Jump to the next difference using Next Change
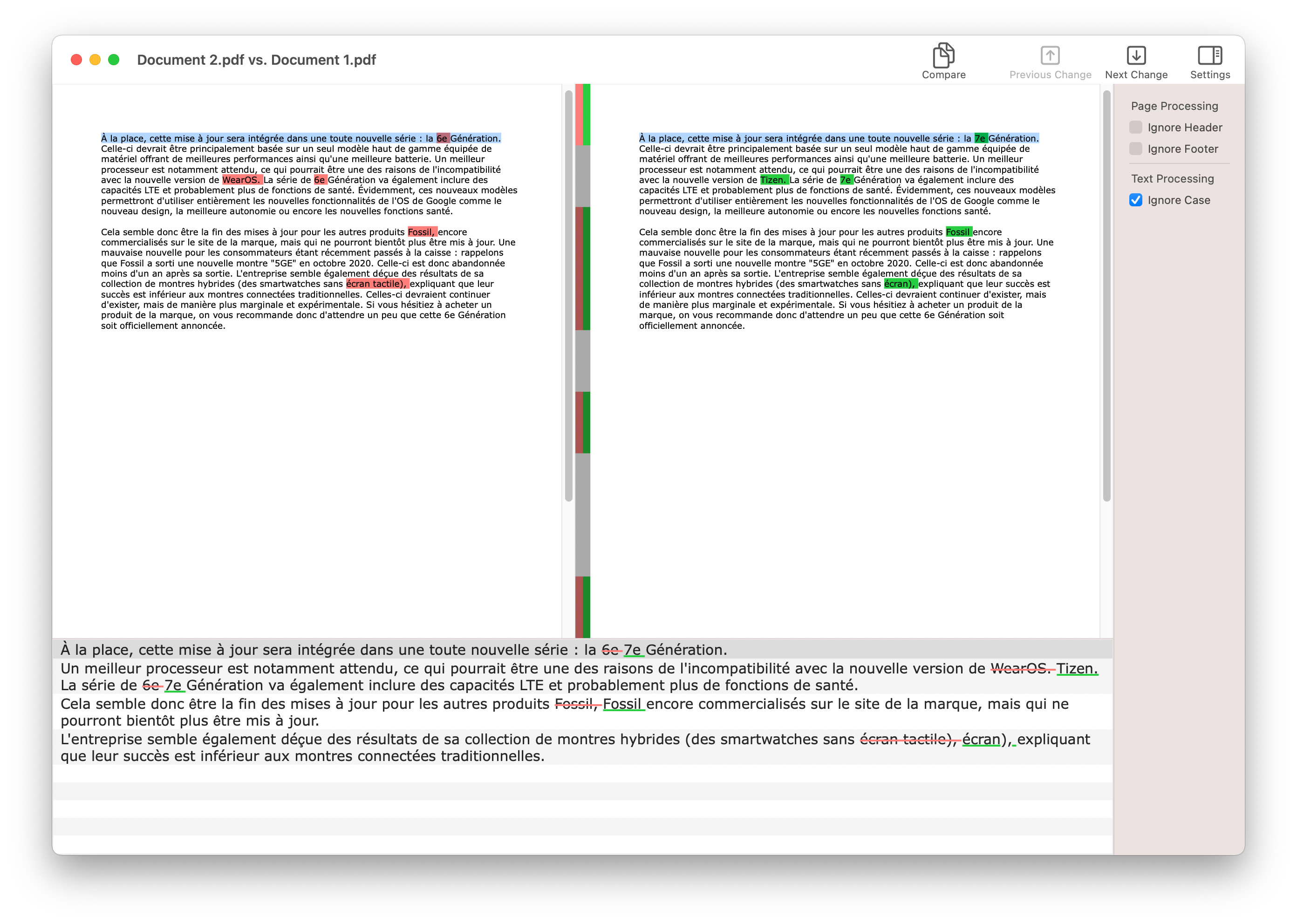The image size is (1297, 924). tap(1136, 54)
